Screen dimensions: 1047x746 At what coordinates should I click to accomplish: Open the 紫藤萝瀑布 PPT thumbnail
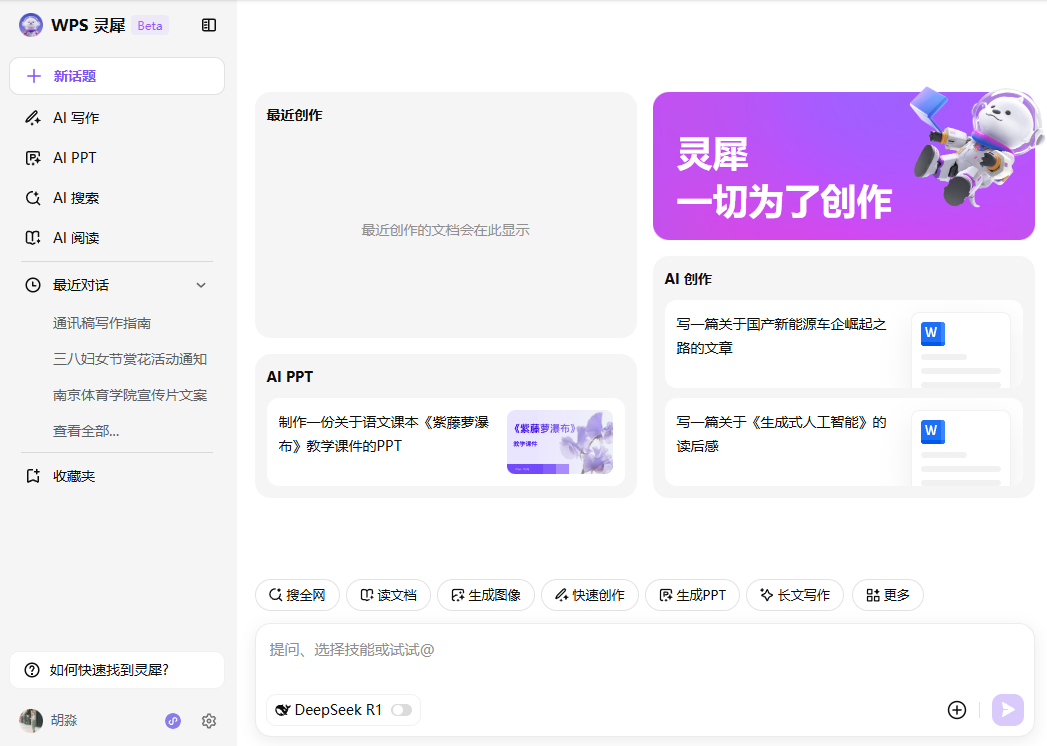point(559,442)
